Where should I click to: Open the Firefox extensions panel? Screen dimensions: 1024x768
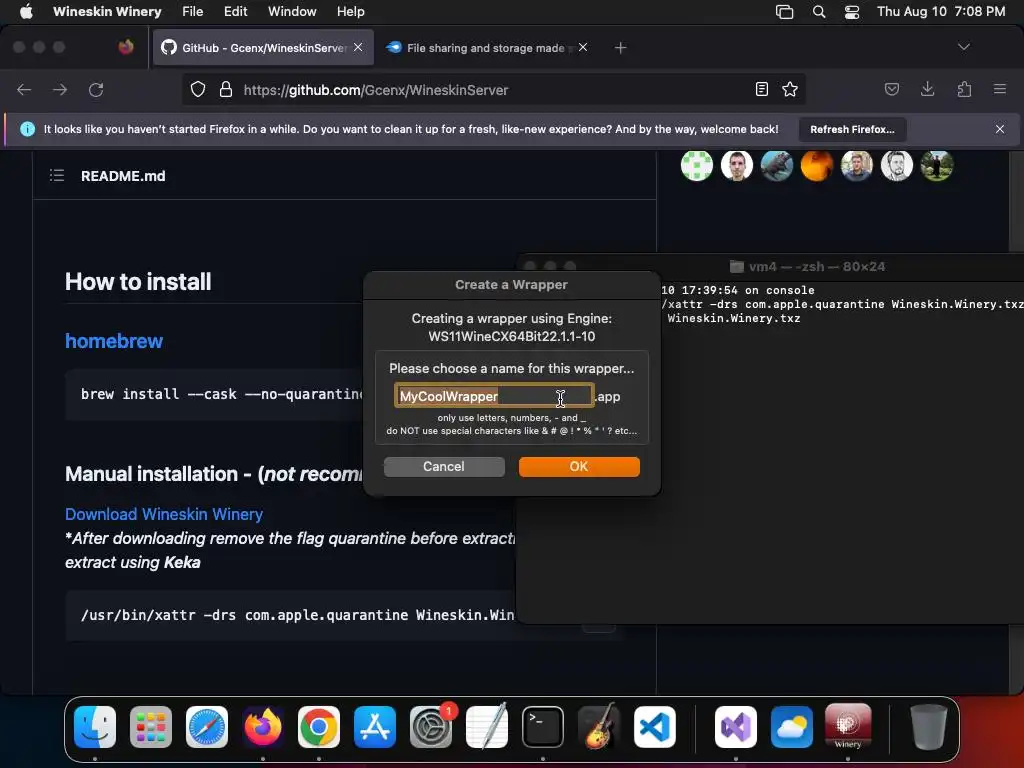[x=964, y=89]
